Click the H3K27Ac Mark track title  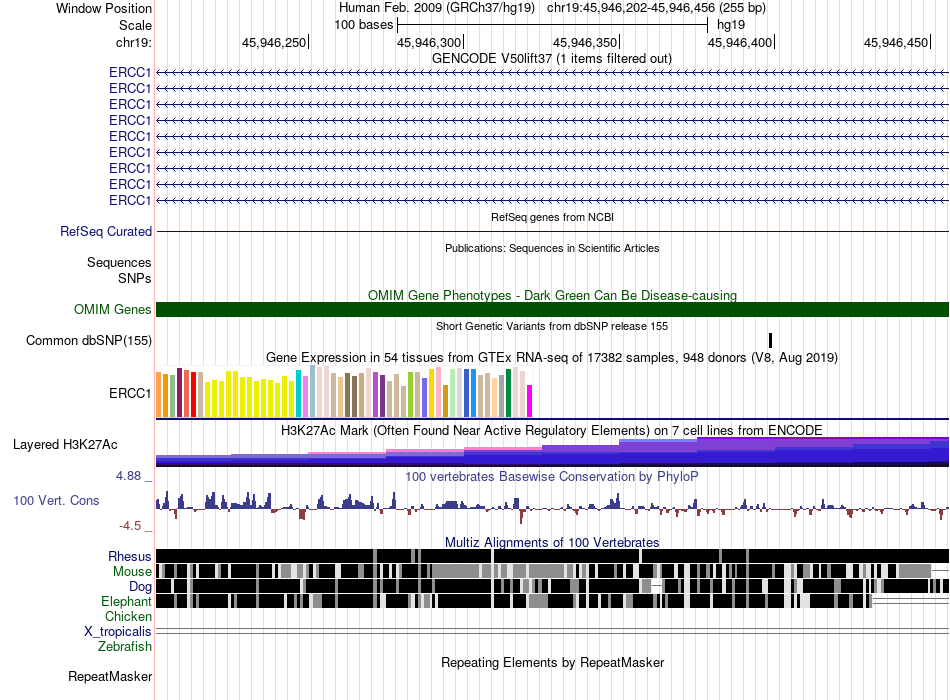(552, 430)
